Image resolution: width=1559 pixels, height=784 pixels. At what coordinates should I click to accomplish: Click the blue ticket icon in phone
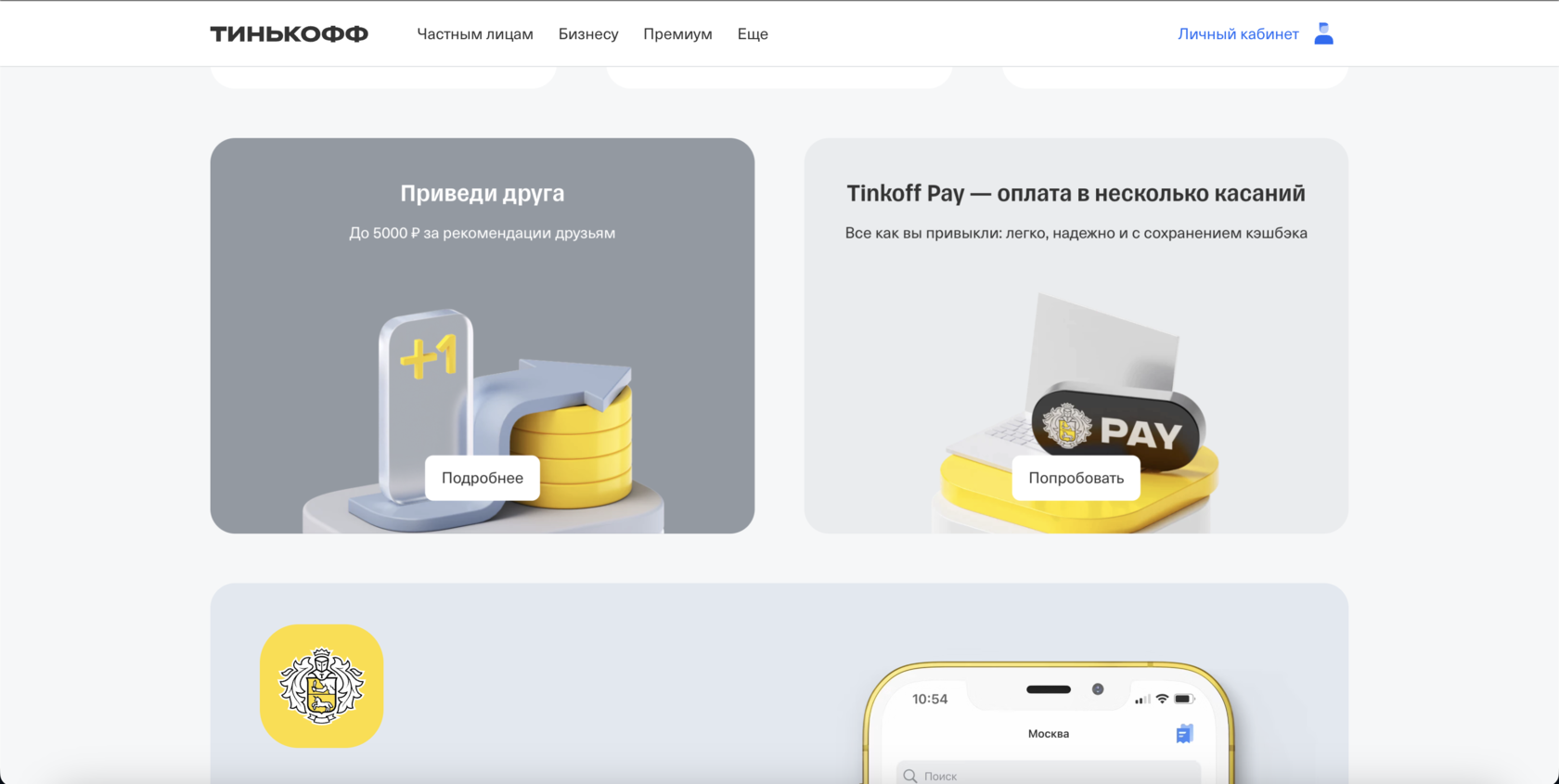pyautogui.click(x=1184, y=734)
